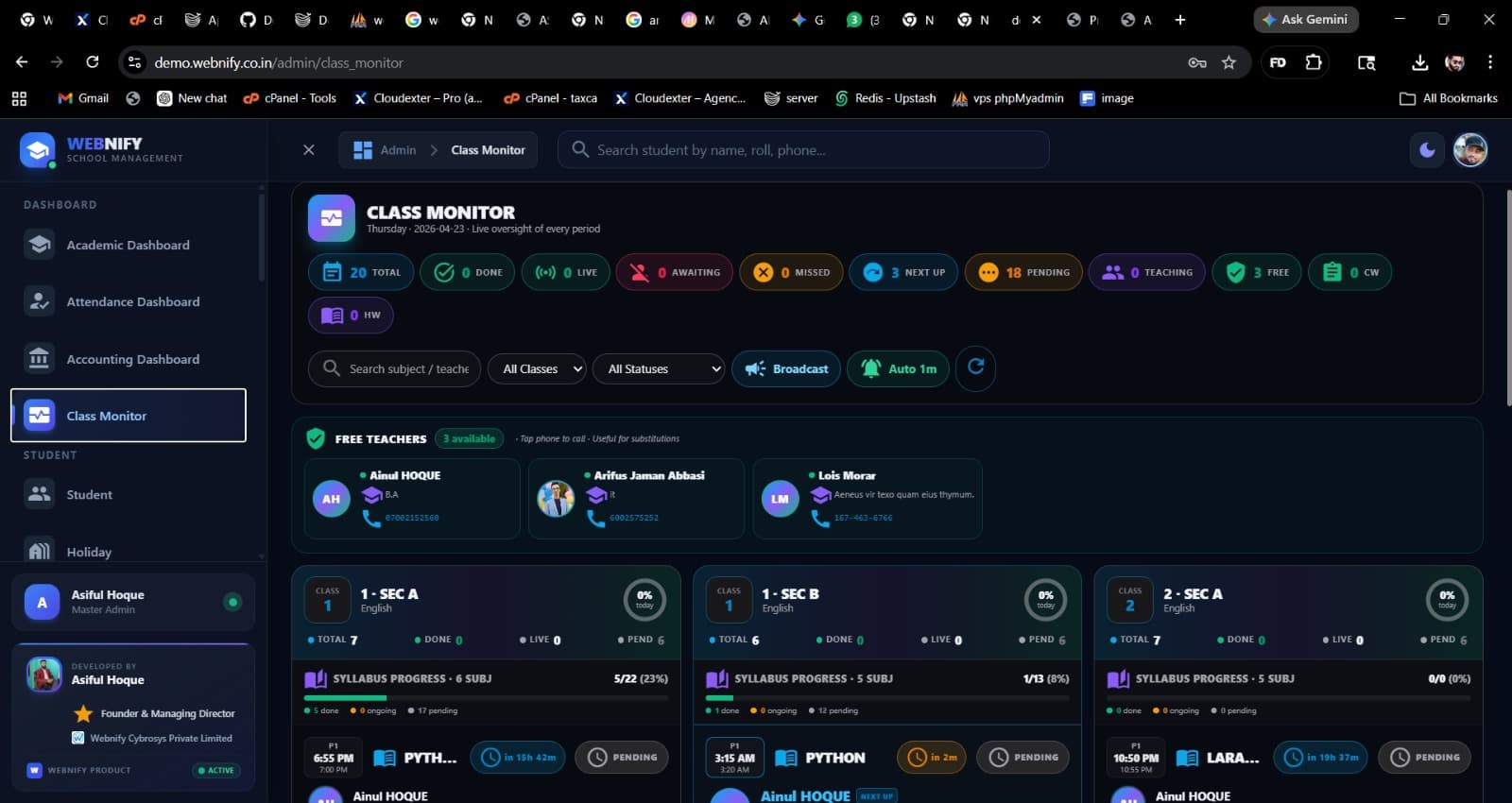
Task: Toggle the 3 Next Up status filter
Action: coord(903,272)
